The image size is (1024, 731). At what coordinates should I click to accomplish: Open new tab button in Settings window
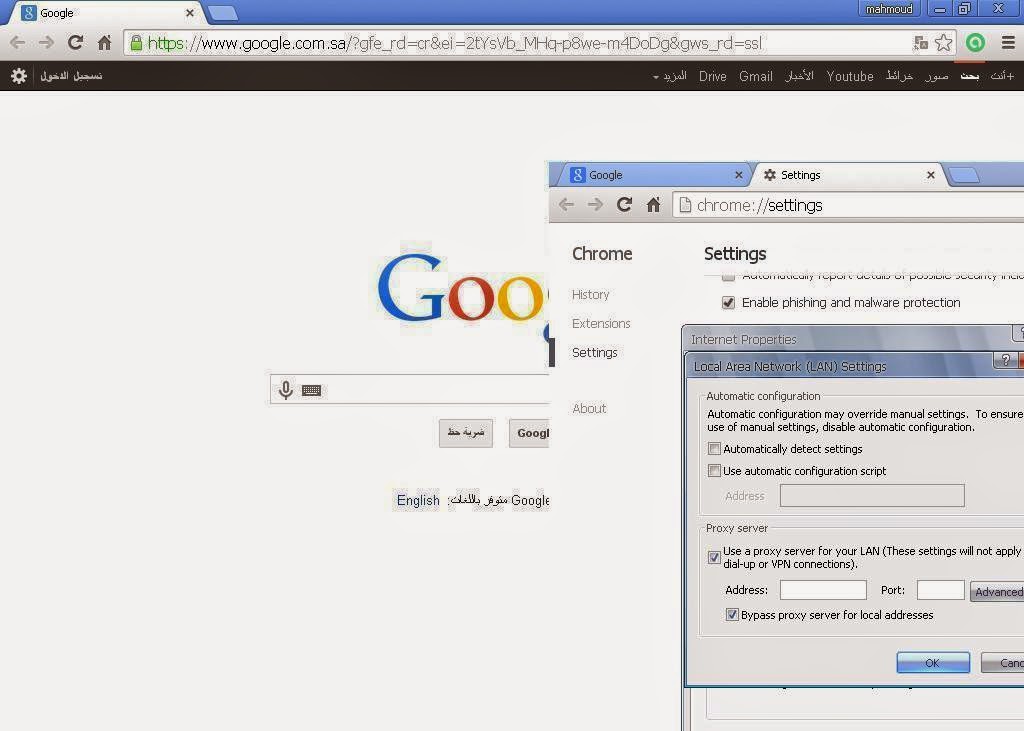(964, 174)
